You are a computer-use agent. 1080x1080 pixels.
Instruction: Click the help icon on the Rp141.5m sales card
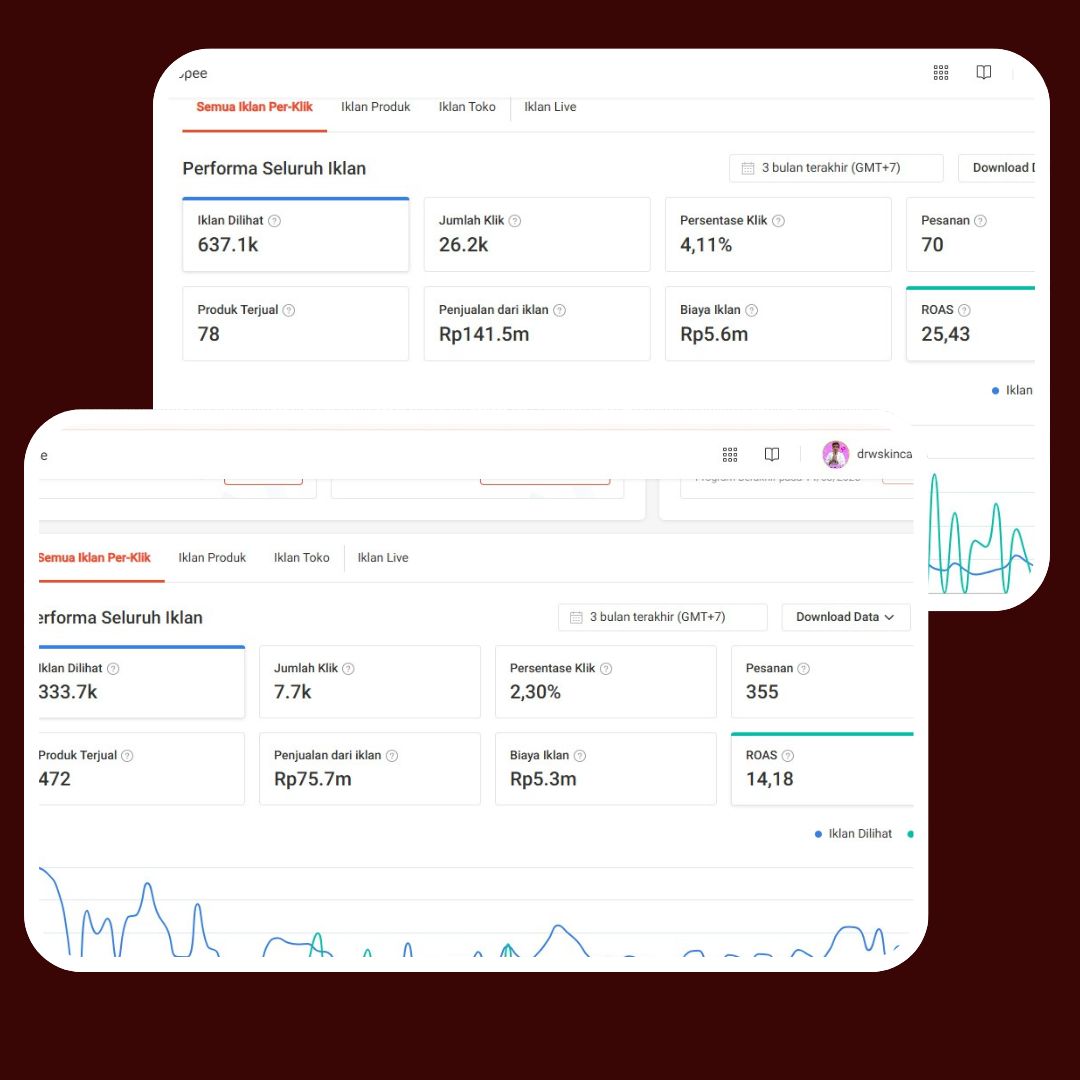point(560,311)
